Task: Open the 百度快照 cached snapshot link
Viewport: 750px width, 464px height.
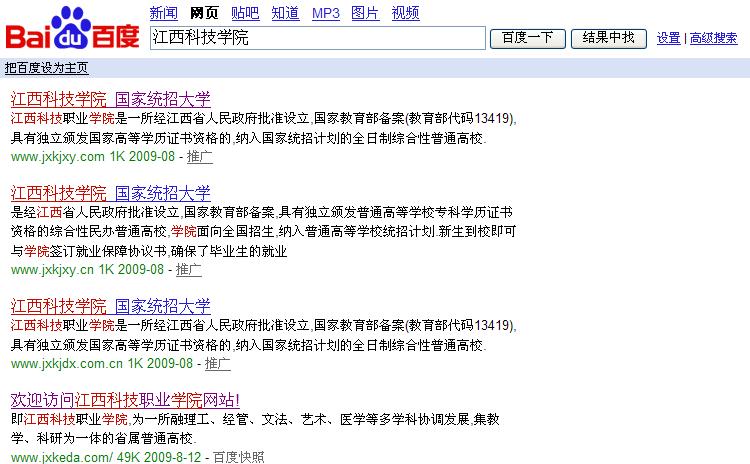Action: tap(239, 457)
